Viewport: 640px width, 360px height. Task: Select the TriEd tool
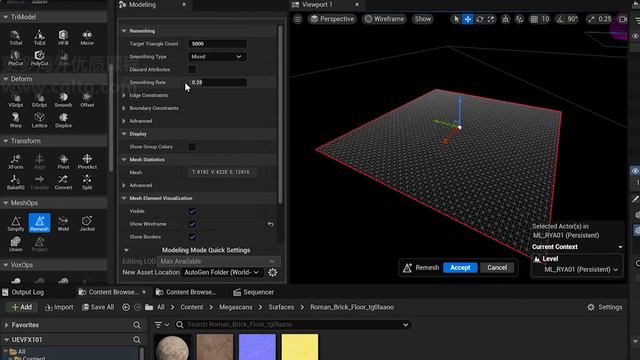[39, 38]
